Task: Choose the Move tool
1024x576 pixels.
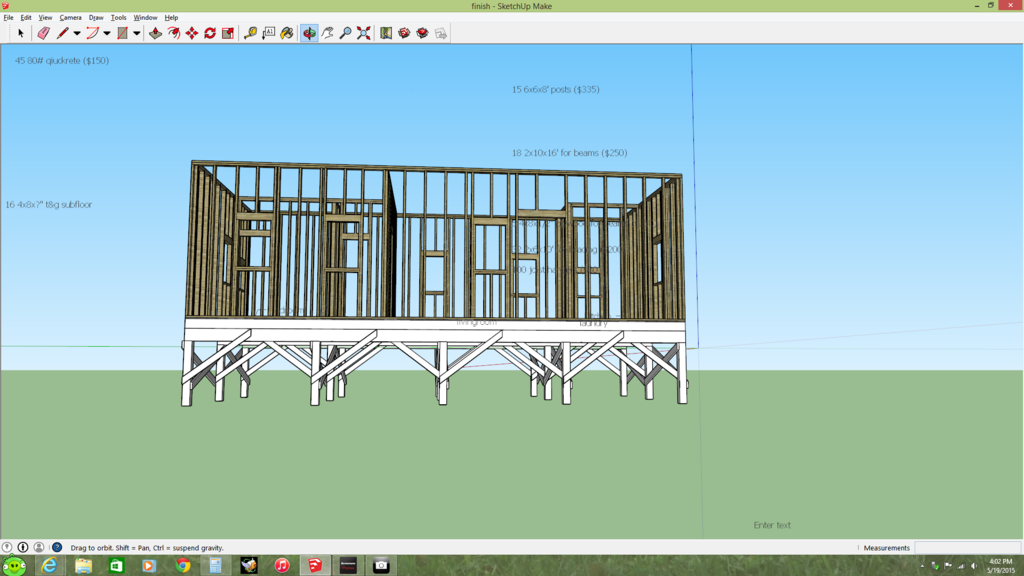Action: pyautogui.click(x=191, y=33)
